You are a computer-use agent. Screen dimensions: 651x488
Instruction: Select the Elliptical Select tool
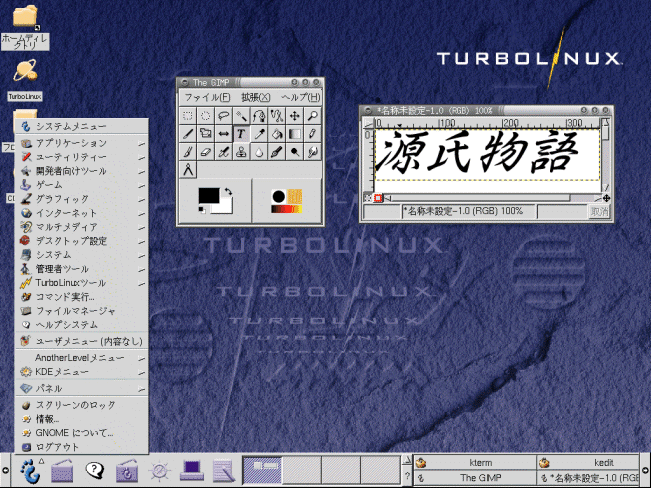click(x=206, y=115)
